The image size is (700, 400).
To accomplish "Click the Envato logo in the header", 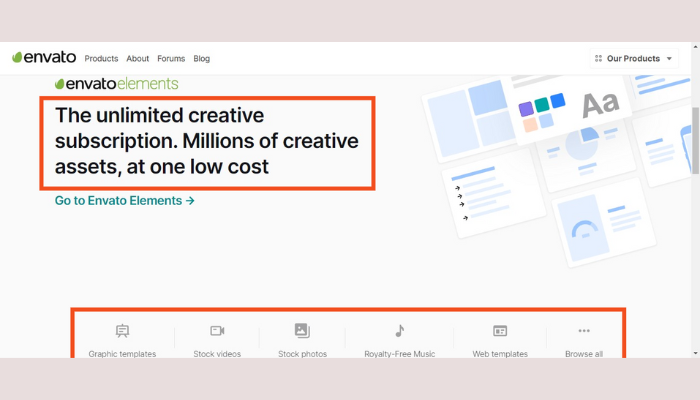I will click(x=44, y=57).
